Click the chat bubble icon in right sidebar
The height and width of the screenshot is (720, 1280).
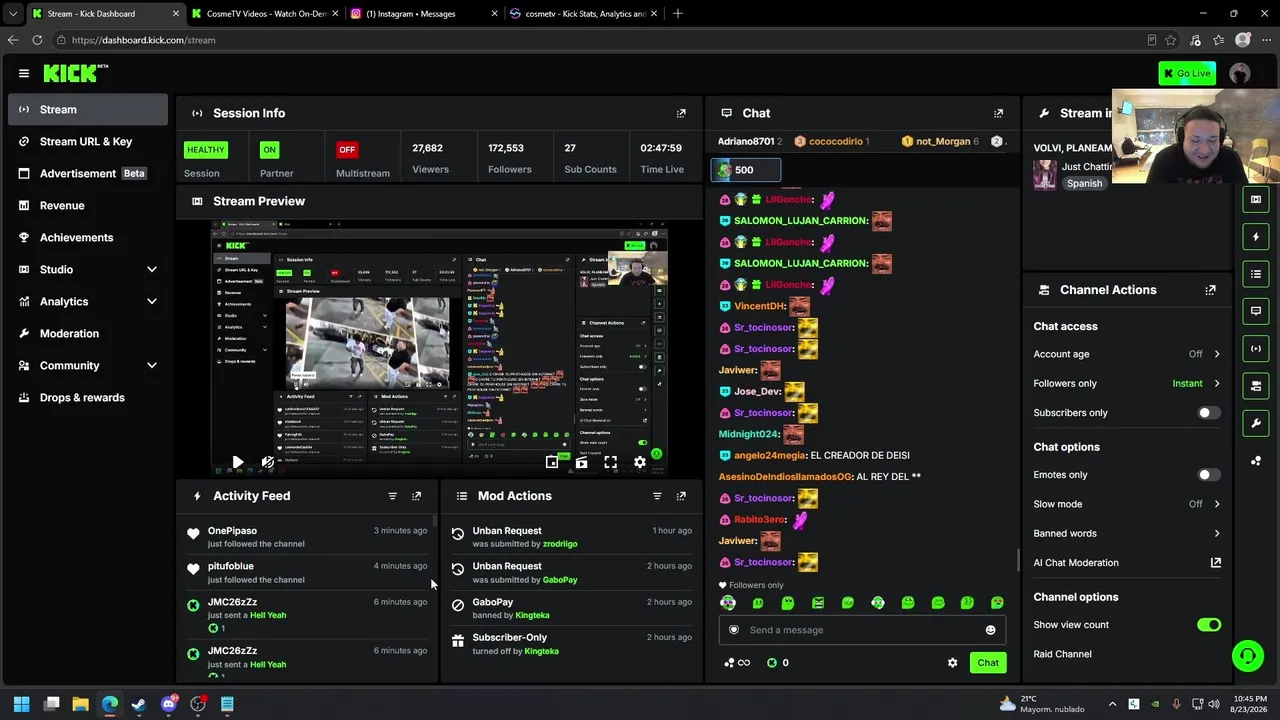(x=1256, y=311)
